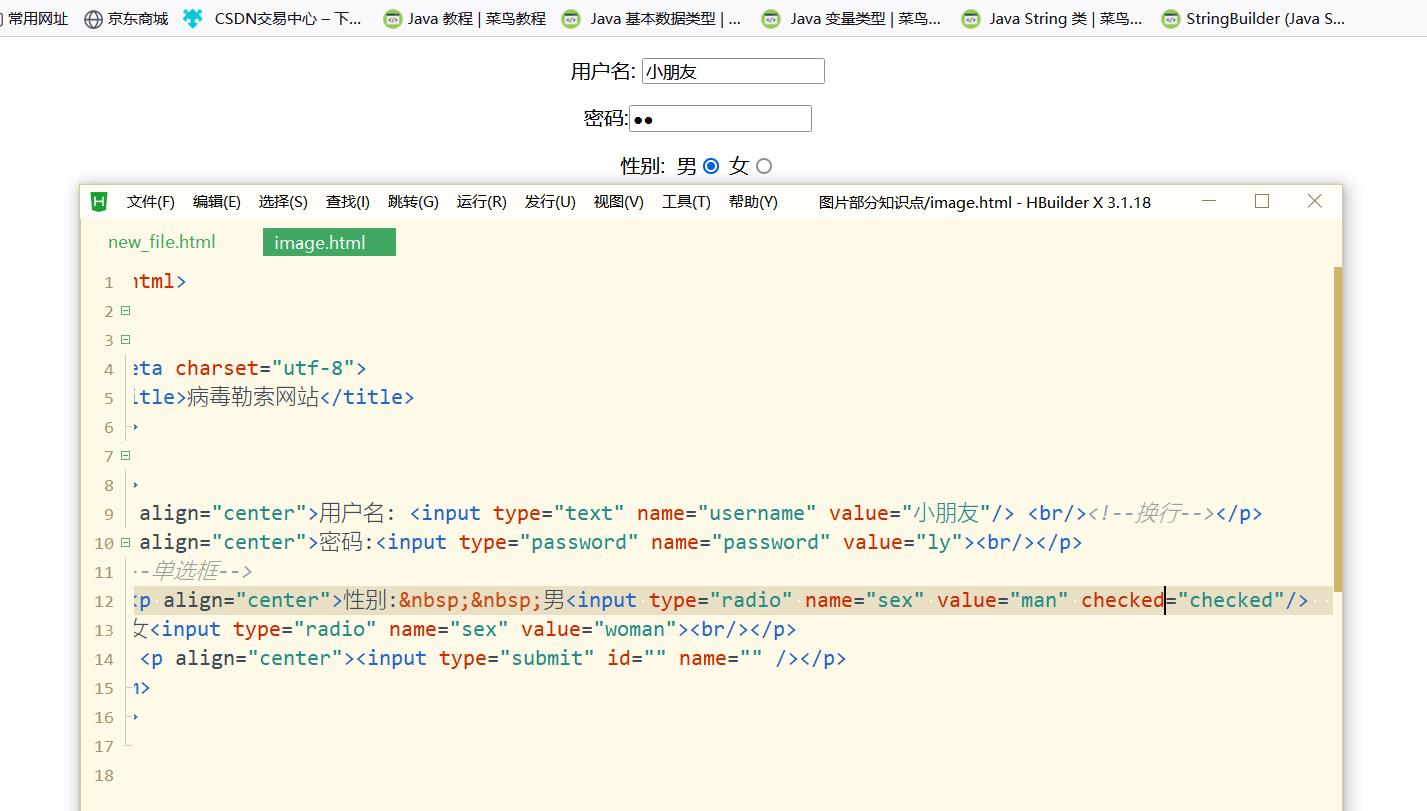
Task: Open the 跳转(G) menu
Action: coord(413,202)
